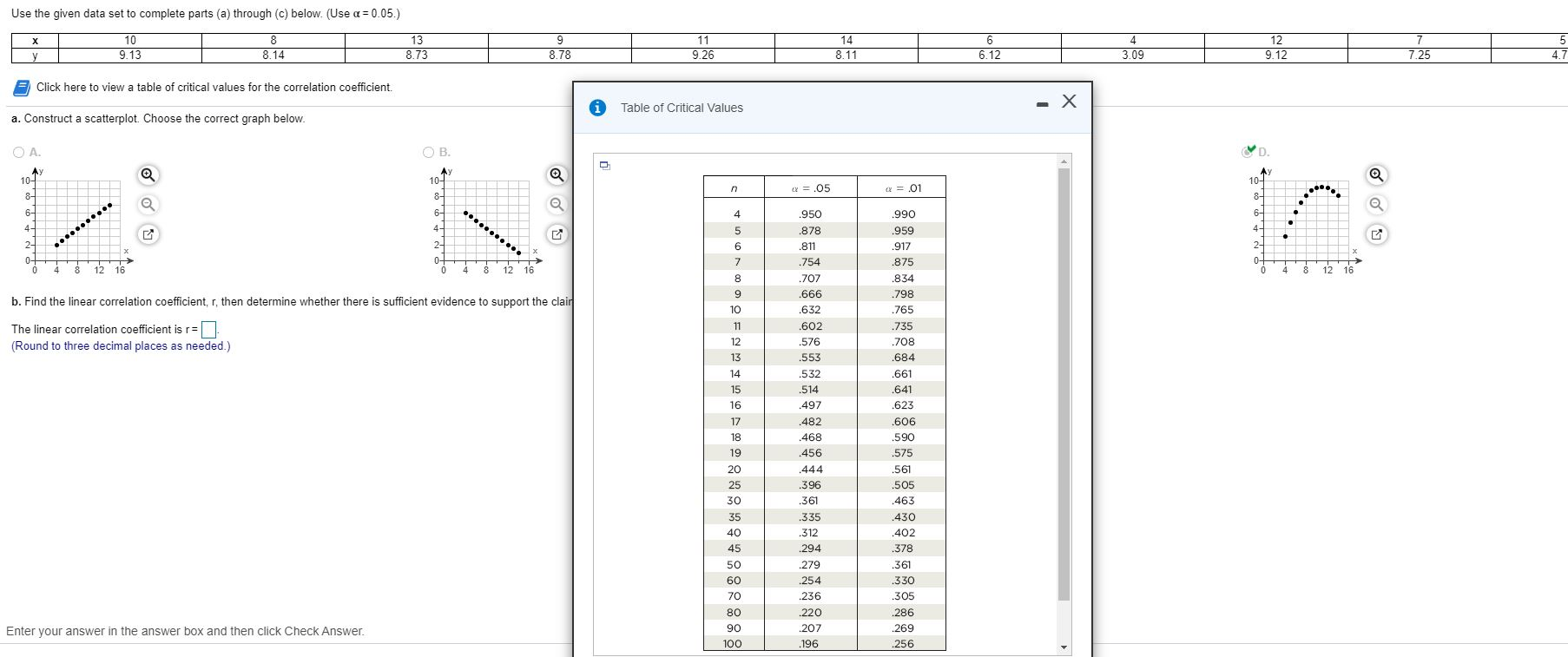
Task: Click the scatterplot thumbnail for option A
Action: (x=76, y=221)
